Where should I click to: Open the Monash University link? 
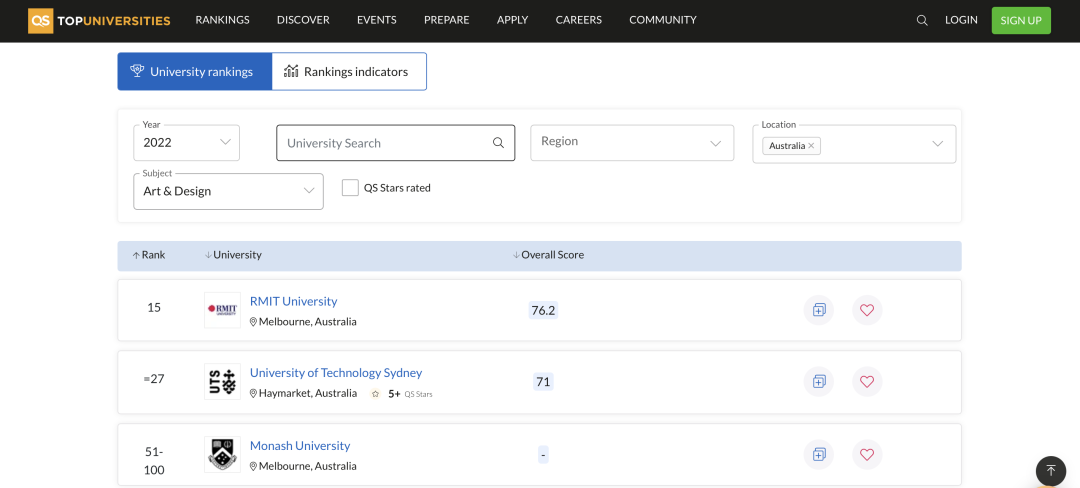300,446
